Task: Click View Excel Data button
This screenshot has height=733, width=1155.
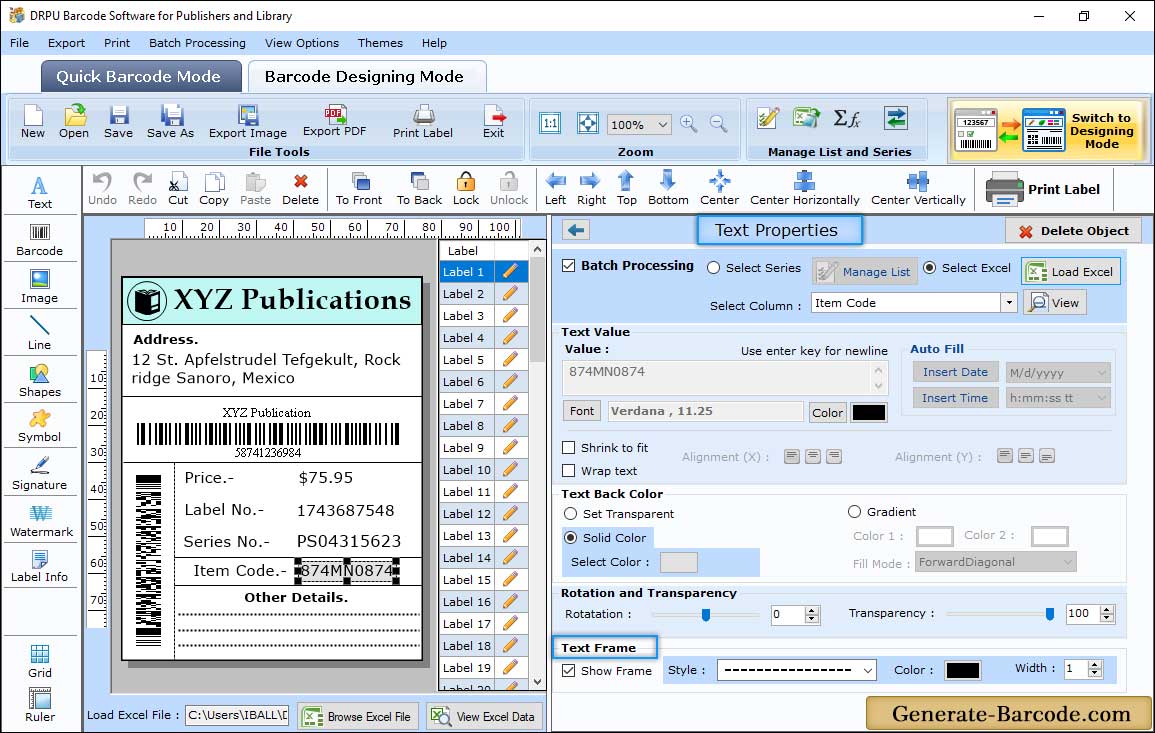Action: tap(483, 716)
